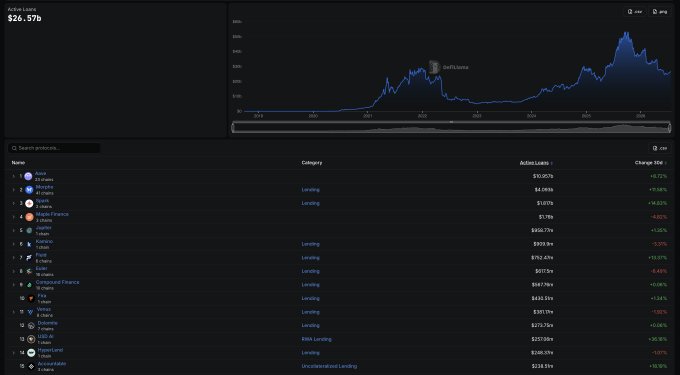Click the USD AI protocol logo
680x375 pixels.
(x=31, y=339)
